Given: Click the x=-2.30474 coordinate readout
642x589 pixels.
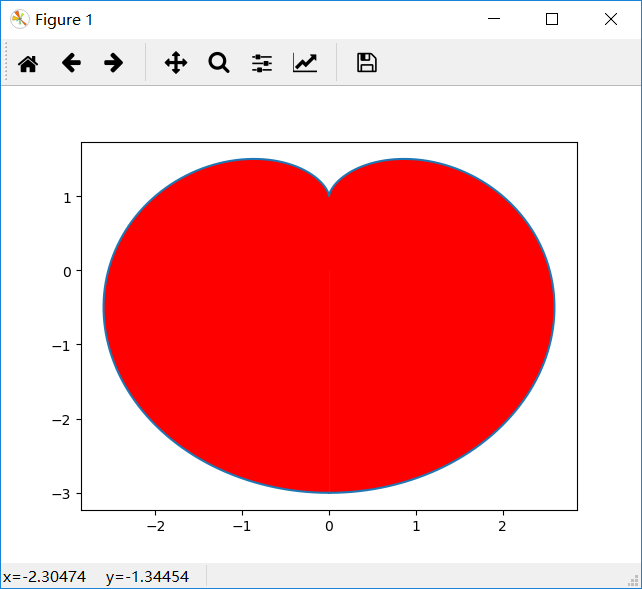Looking at the screenshot, I should (x=44, y=577).
